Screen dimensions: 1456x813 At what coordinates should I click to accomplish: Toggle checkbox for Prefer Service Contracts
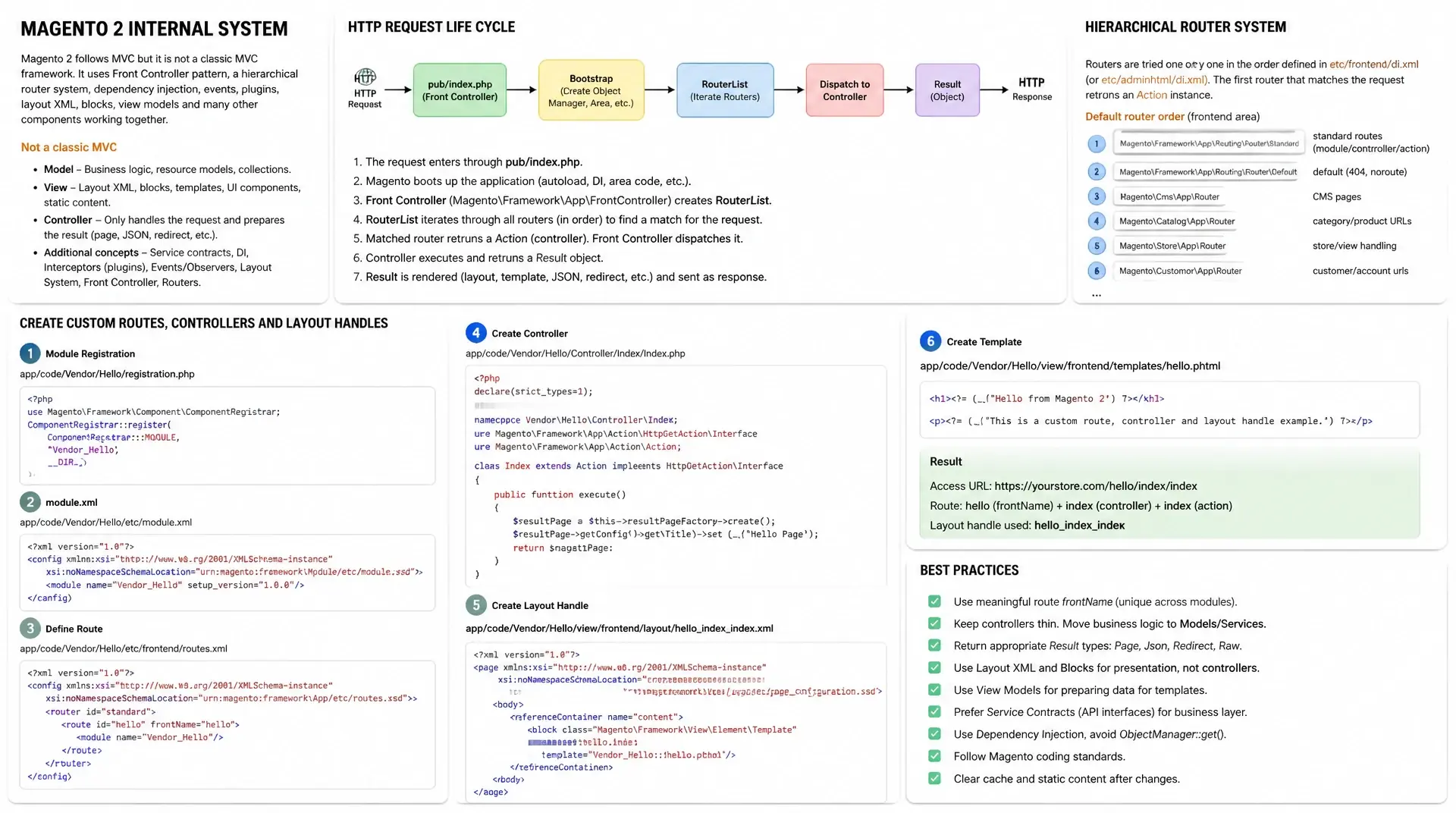pyautogui.click(x=934, y=712)
